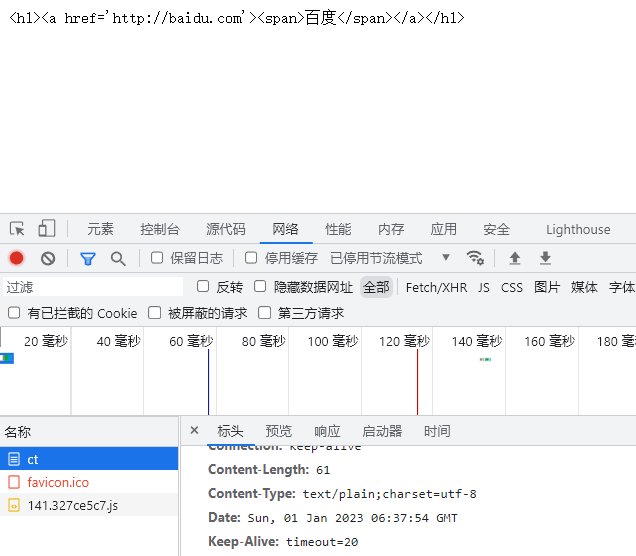Enable the 保留日志 checkbox
The height and width of the screenshot is (556, 636).
[x=157, y=258]
